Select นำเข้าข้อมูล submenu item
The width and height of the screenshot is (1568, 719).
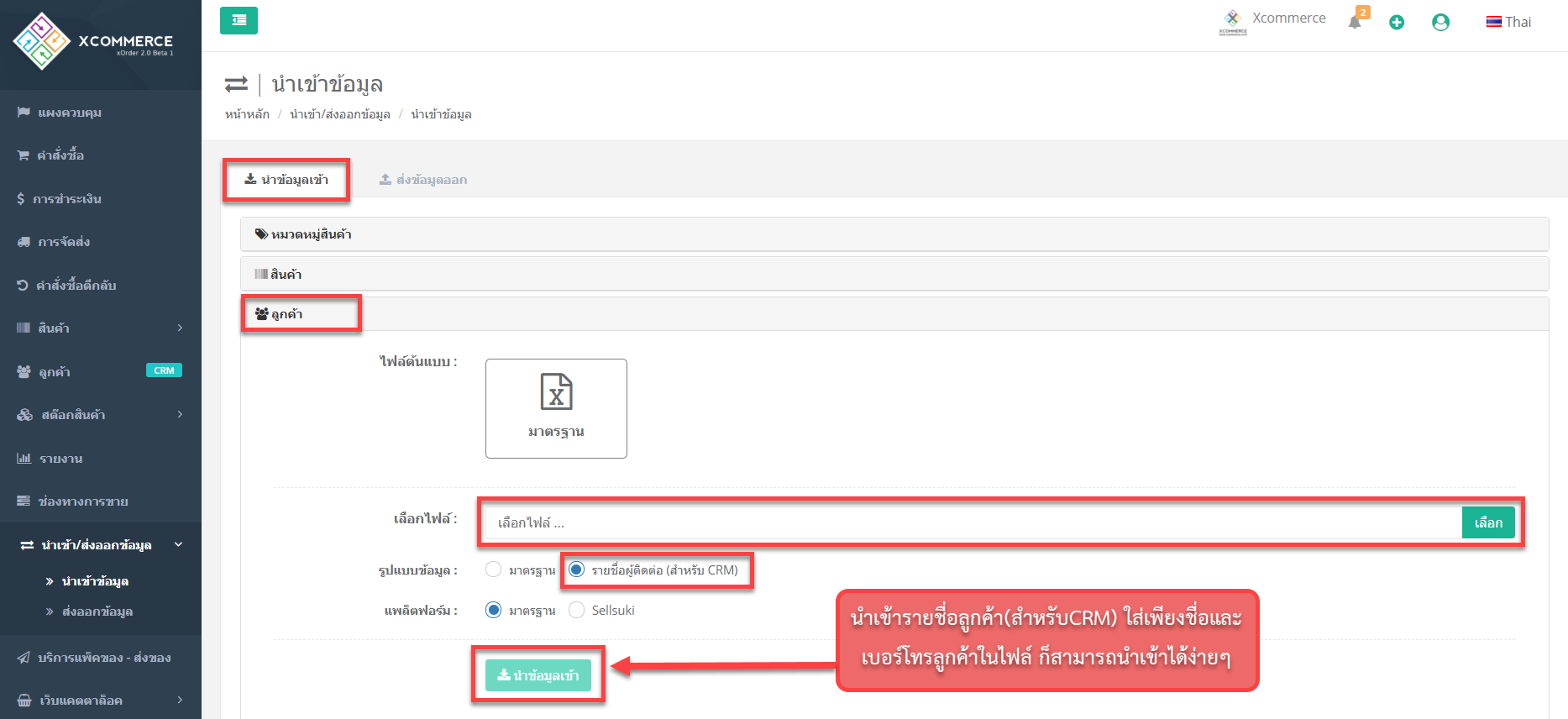pos(95,581)
